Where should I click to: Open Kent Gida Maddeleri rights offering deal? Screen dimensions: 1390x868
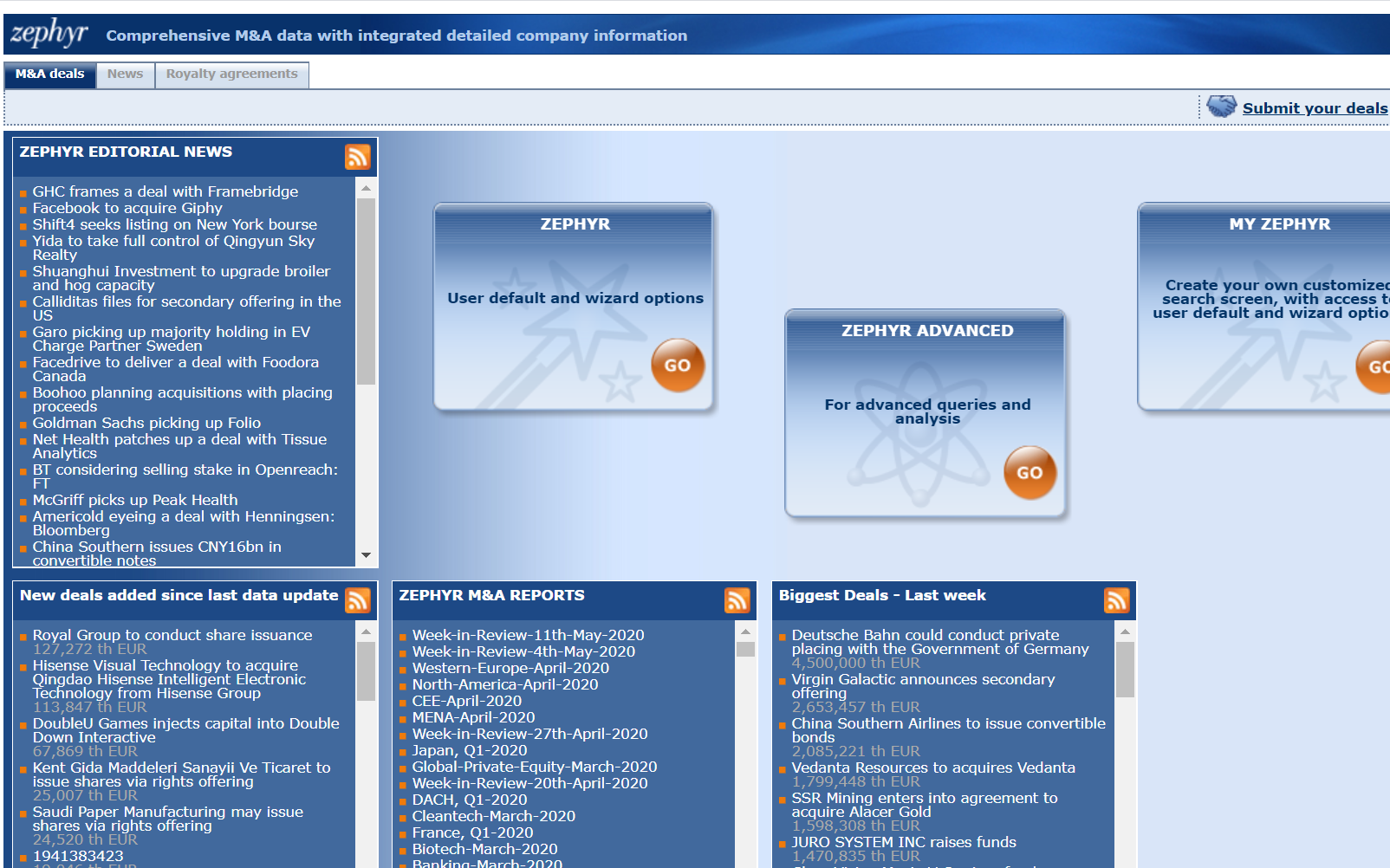[182, 774]
